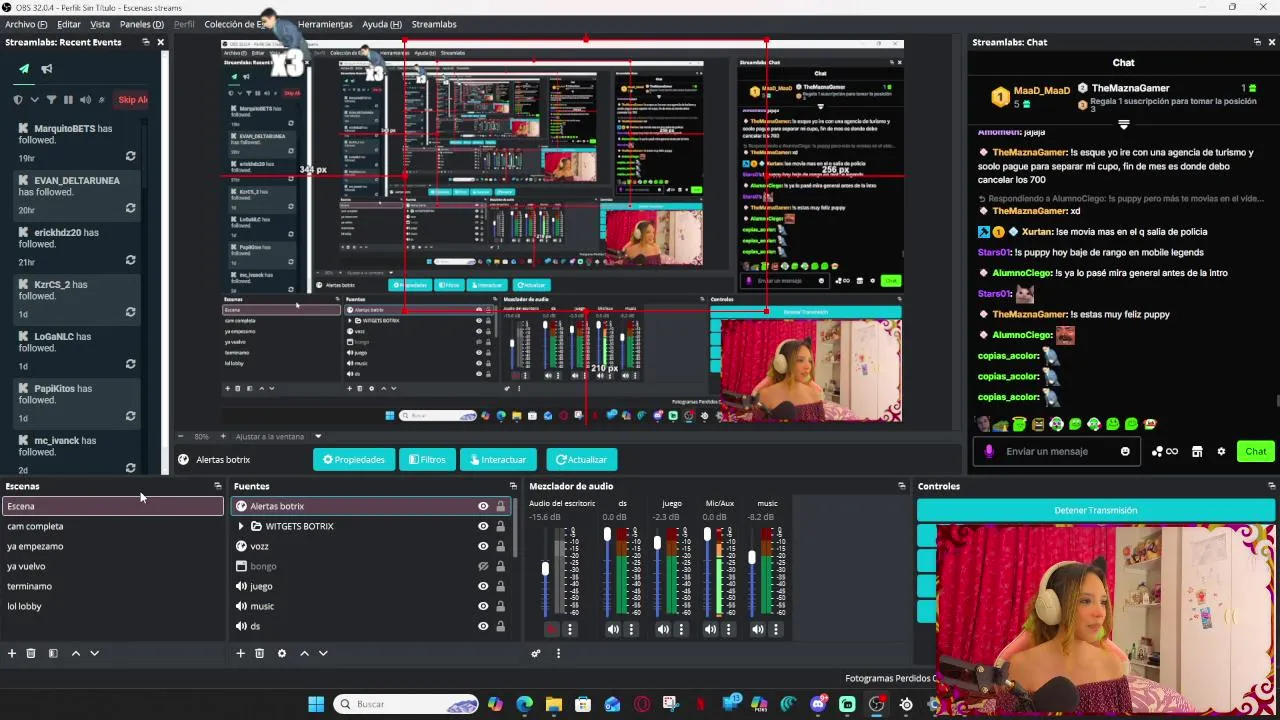Viewport: 1280px width, 720px height.
Task: Undock the Escenas panel
Action: (x=217, y=486)
